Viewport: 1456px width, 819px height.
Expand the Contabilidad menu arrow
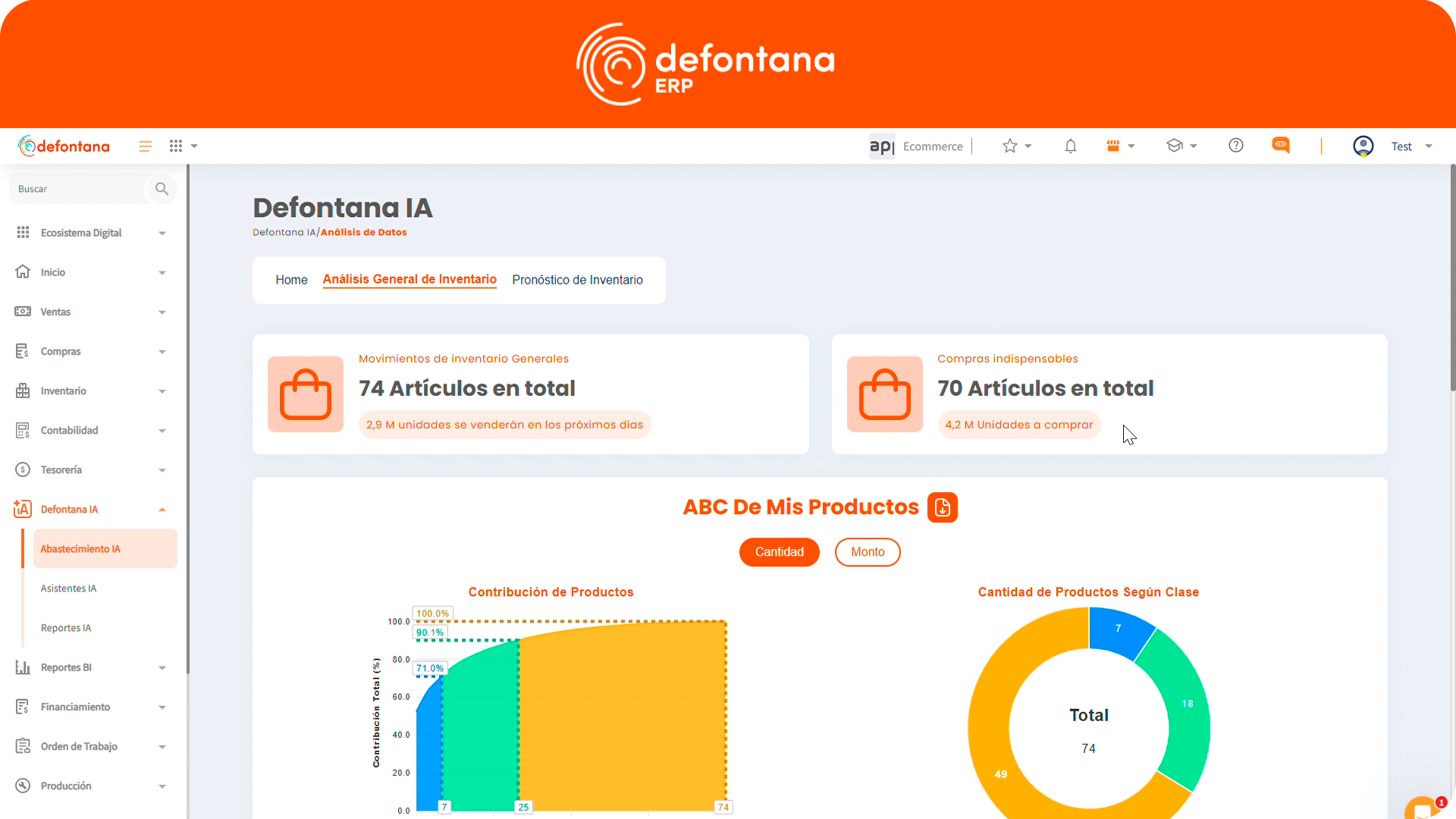[162, 431]
